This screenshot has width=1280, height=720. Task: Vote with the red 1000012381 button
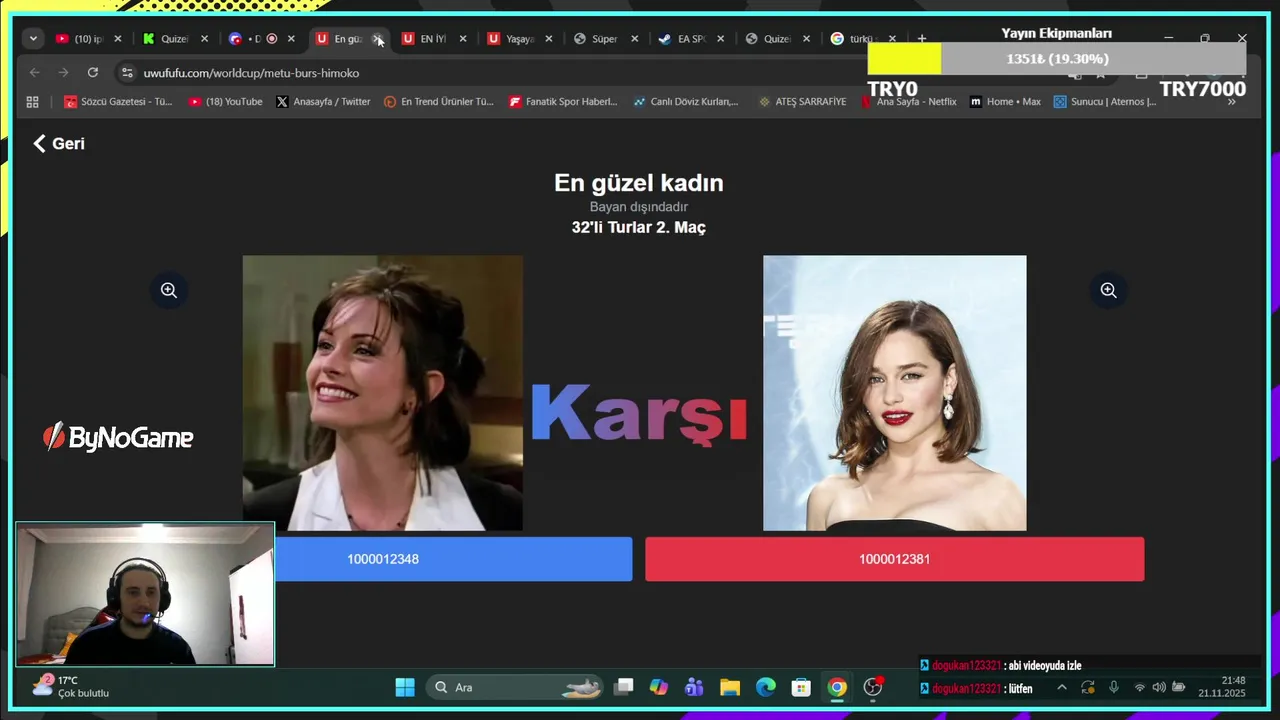pyautogui.click(x=894, y=559)
